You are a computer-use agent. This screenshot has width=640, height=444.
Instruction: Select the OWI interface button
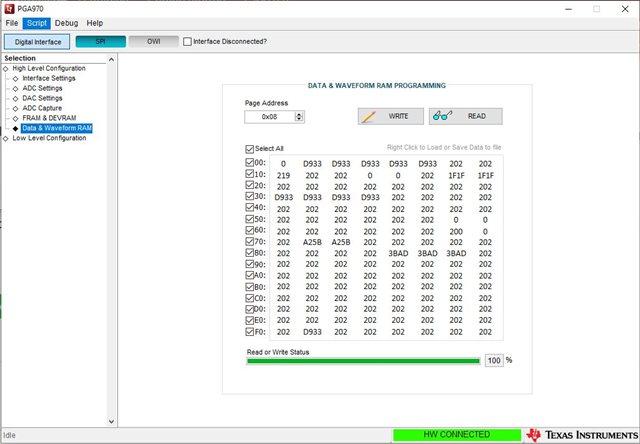coord(153,41)
